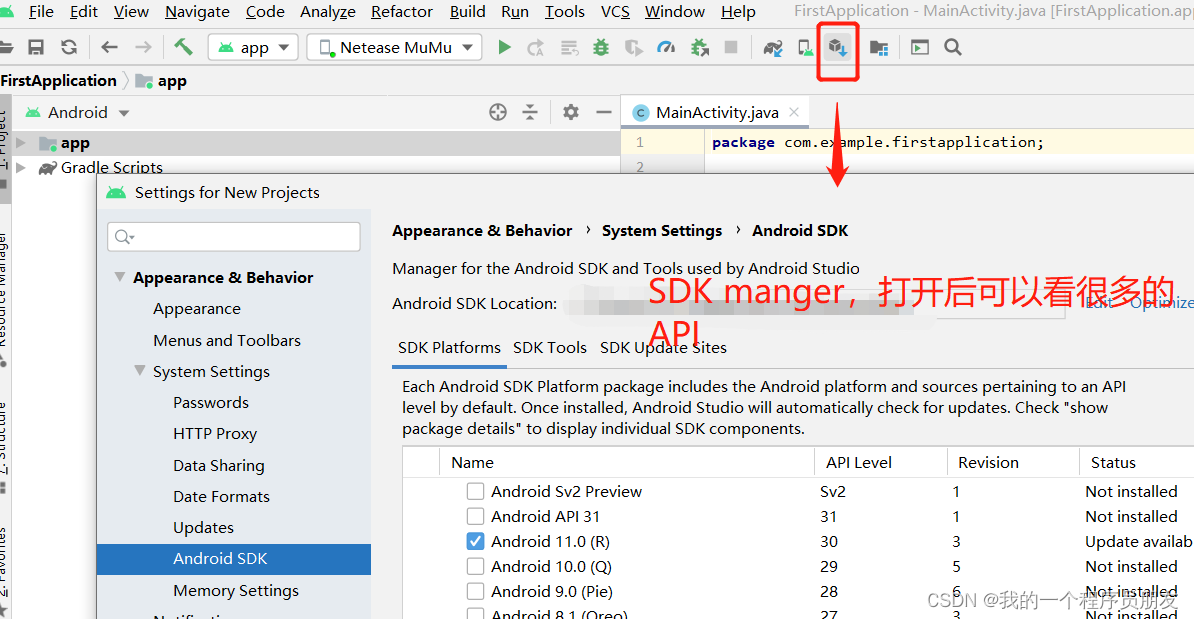
Task: Collapse the Appearance & Behavior settings group
Action: pos(120,277)
